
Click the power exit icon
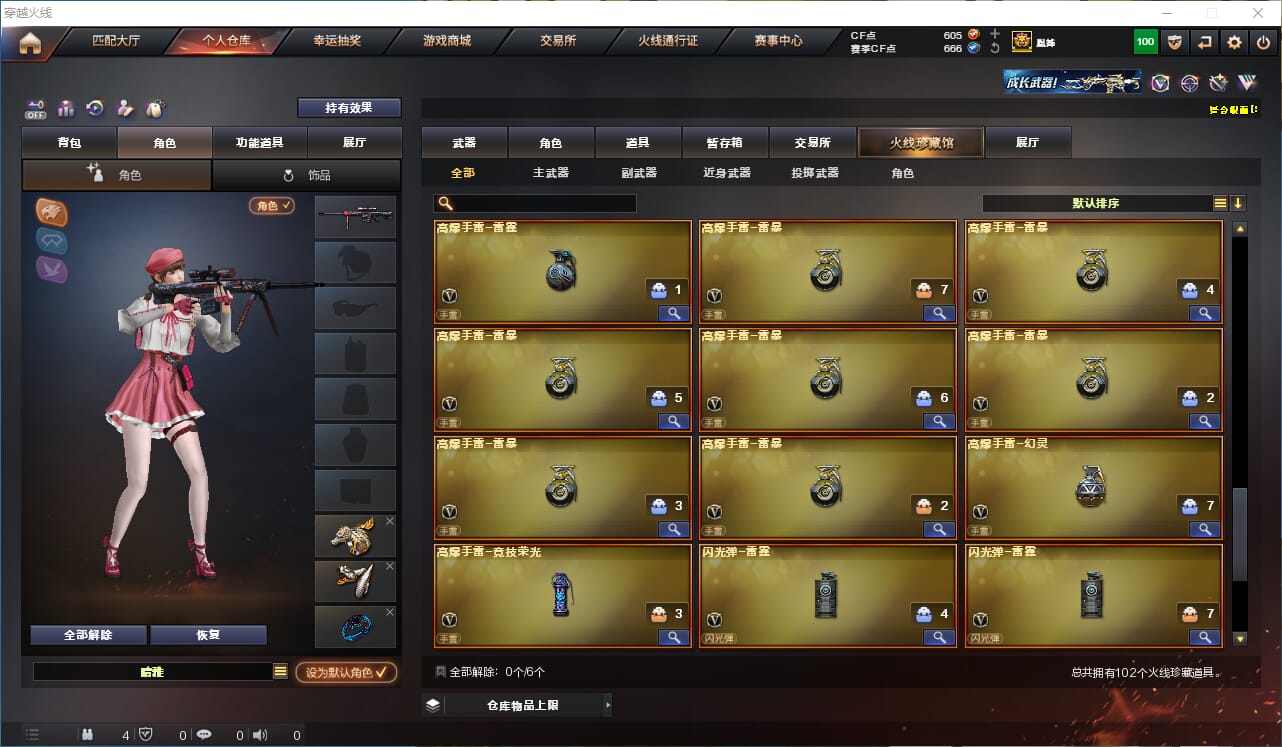coord(1263,42)
